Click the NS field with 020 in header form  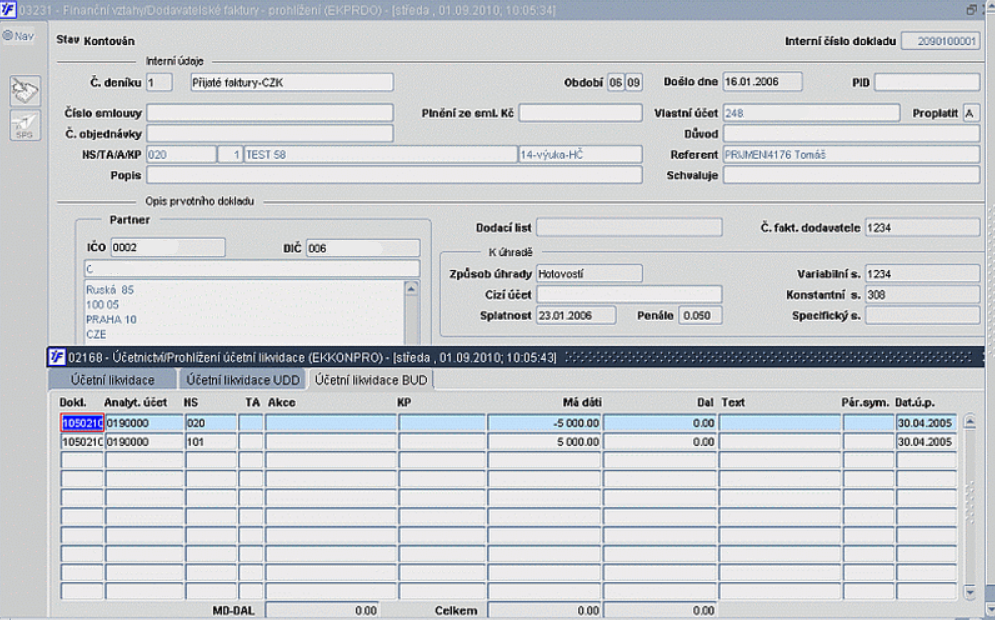point(181,154)
